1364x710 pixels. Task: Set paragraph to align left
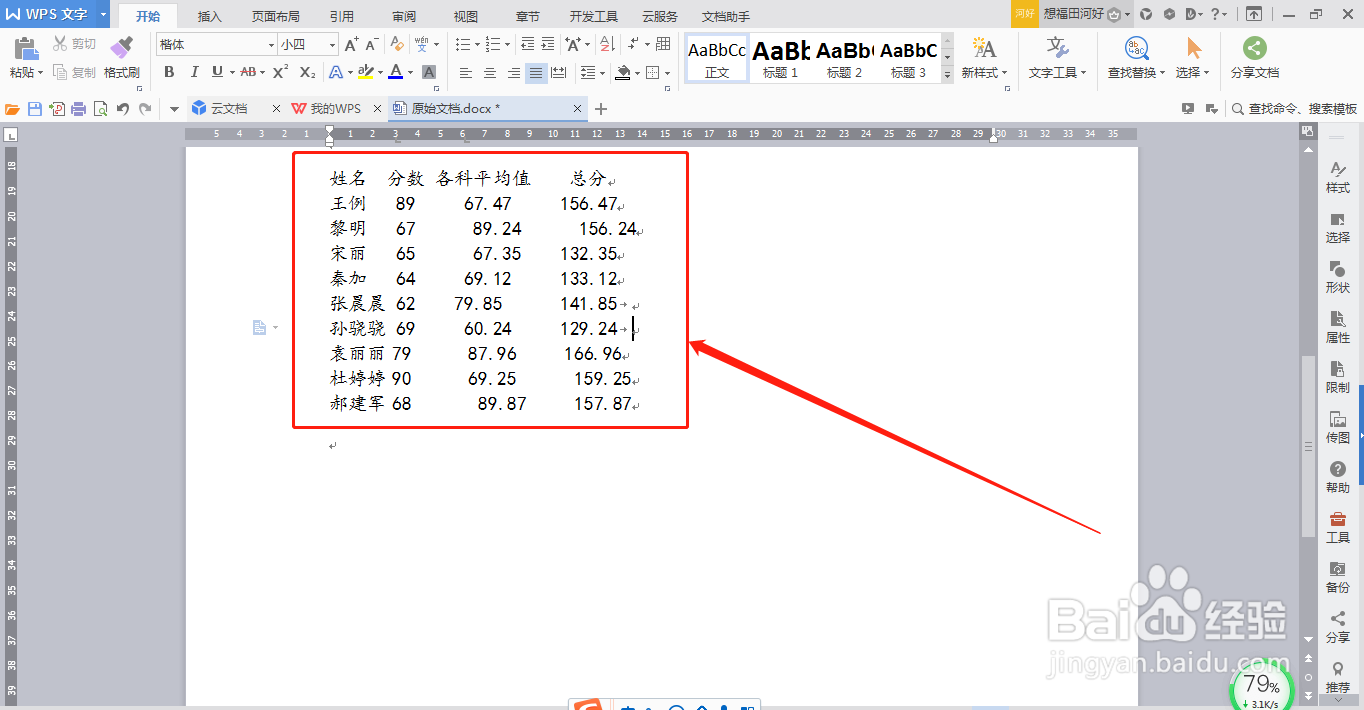pyautogui.click(x=466, y=73)
